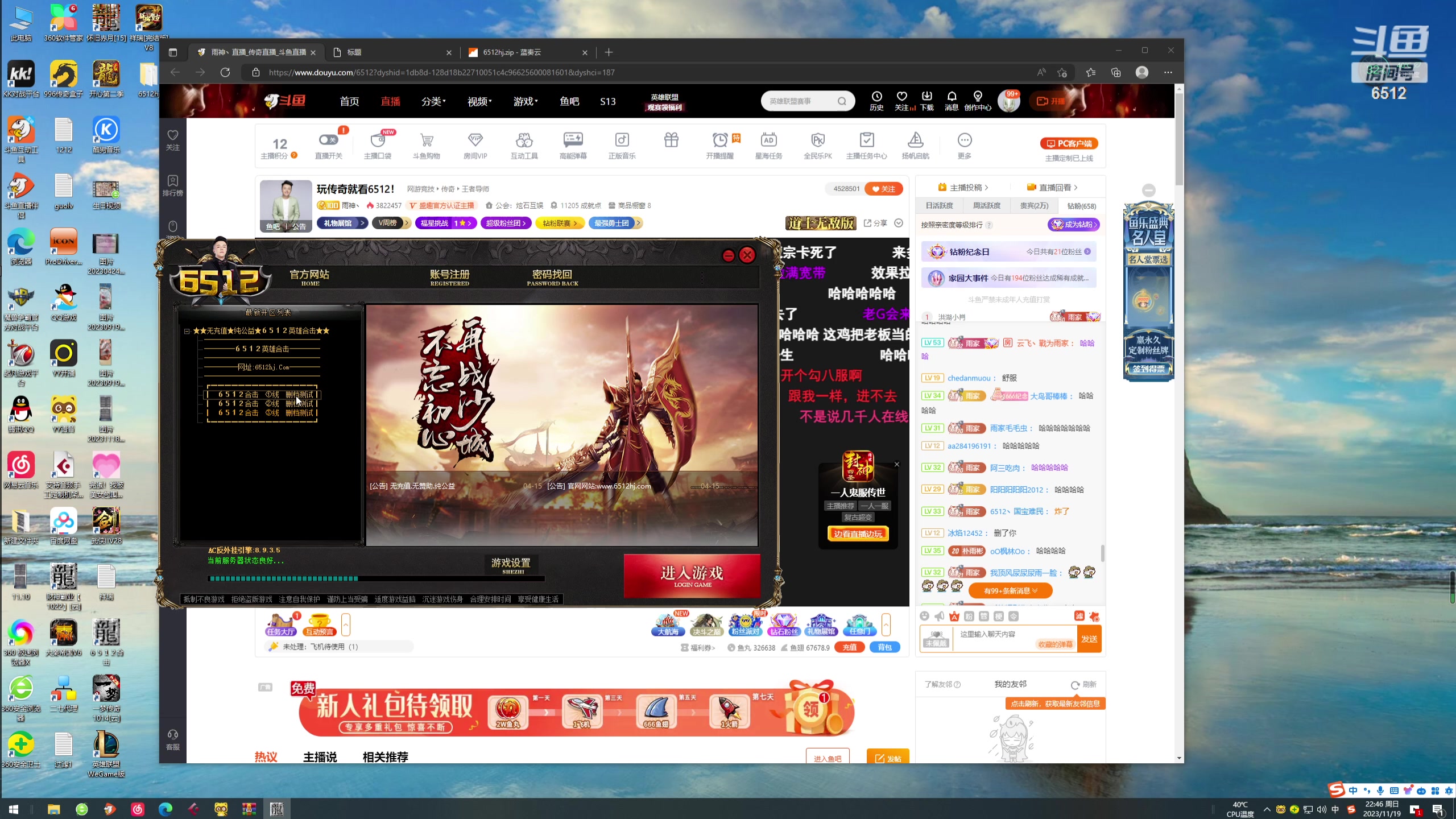1456x819 pixels.
Task: Switch to the 周活跃度 ranking tab
Action: tap(986, 206)
